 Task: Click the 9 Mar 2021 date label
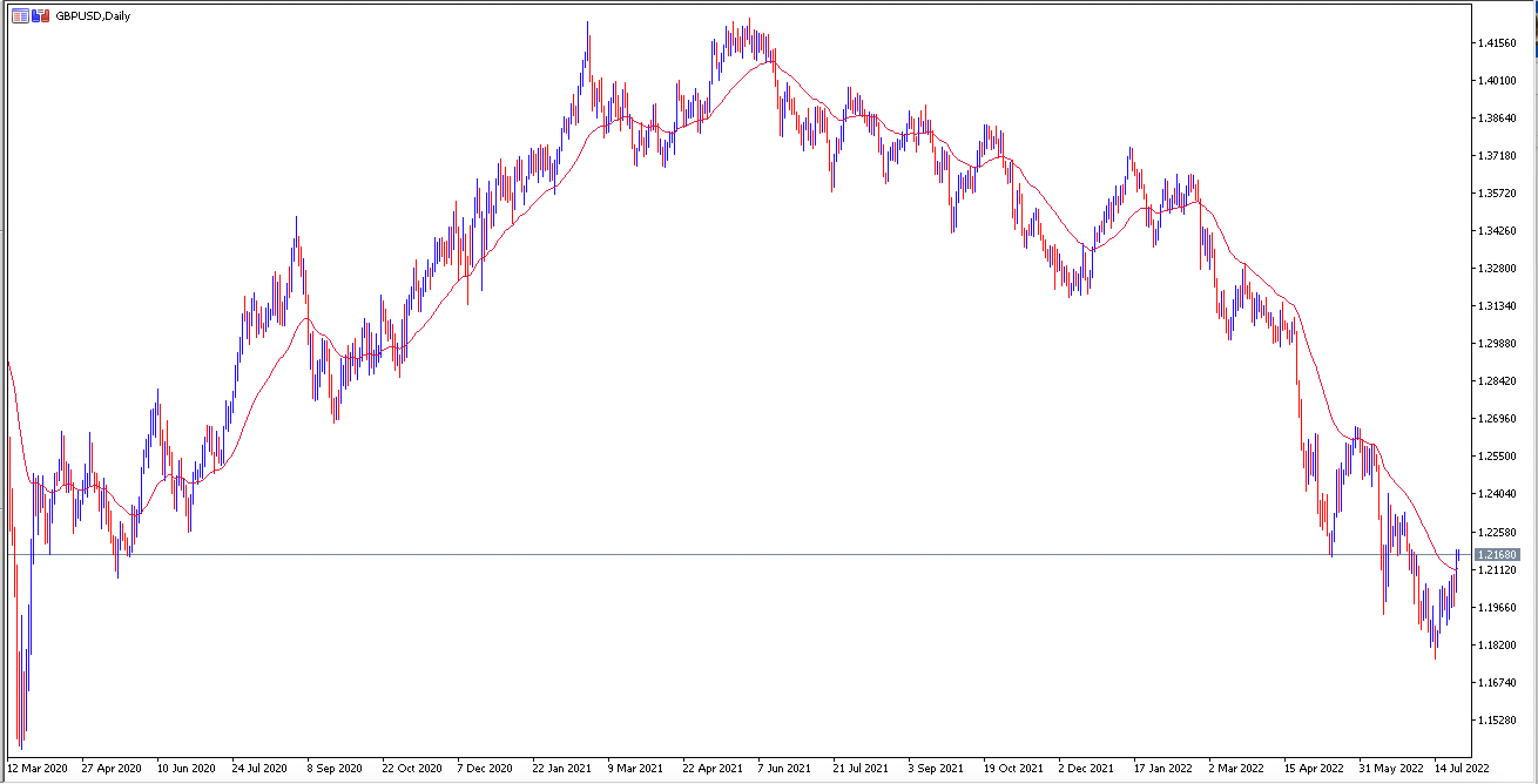coord(636,769)
